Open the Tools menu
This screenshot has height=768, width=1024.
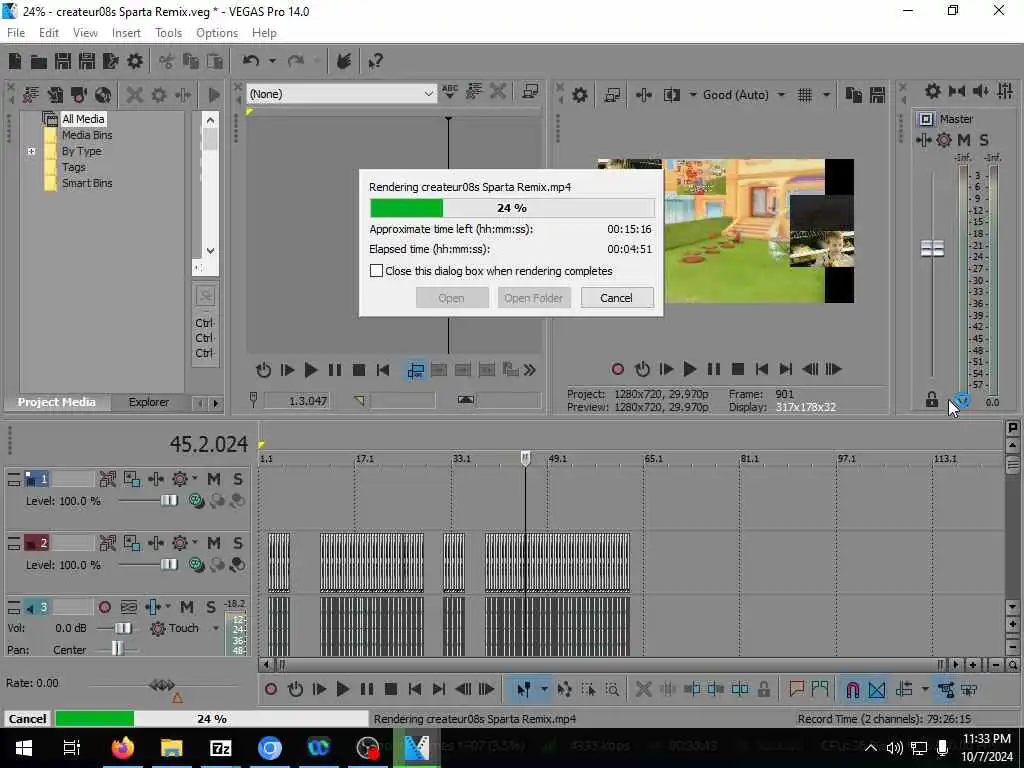(168, 33)
